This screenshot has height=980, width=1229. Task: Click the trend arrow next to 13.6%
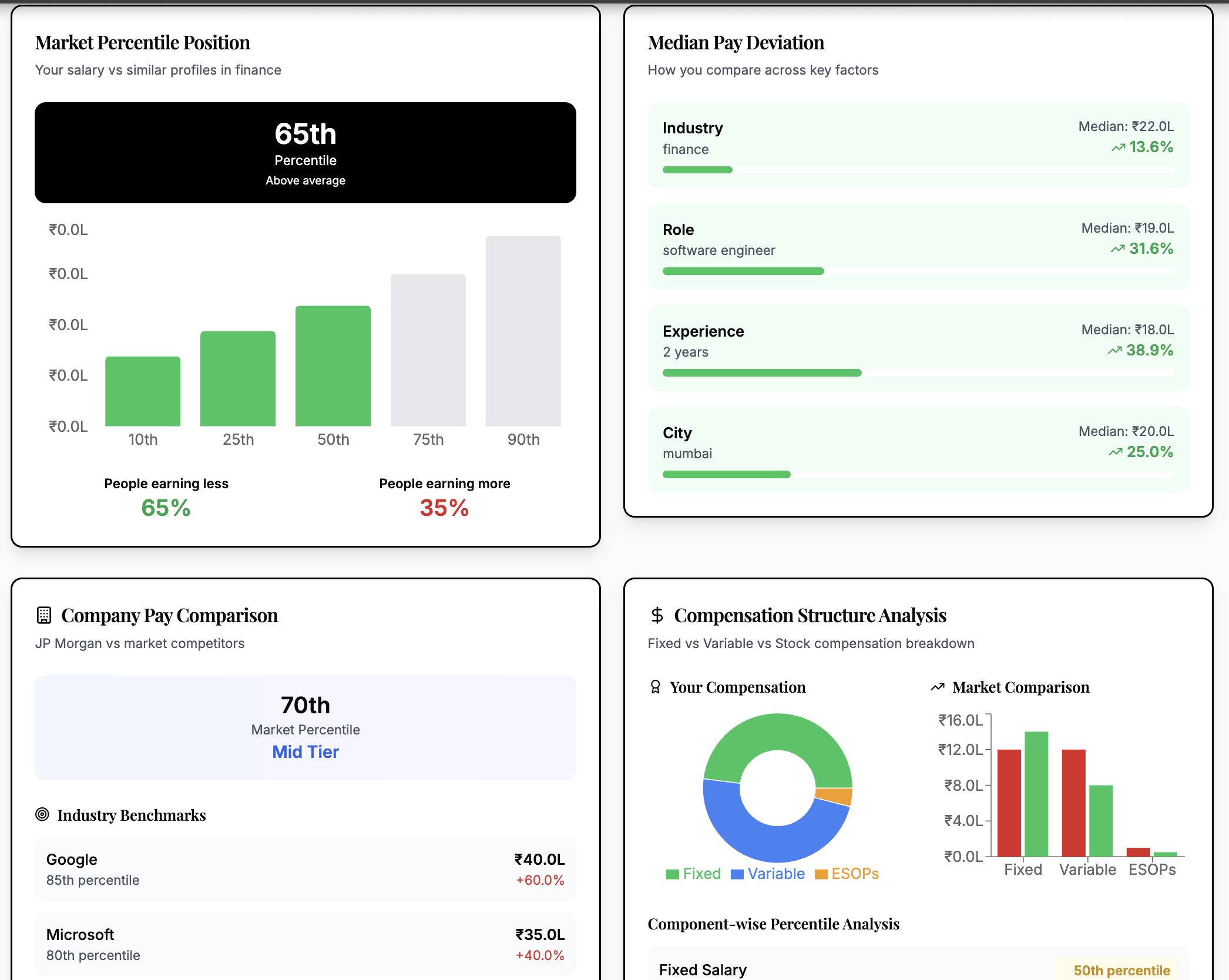pyautogui.click(x=1118, y=147)
